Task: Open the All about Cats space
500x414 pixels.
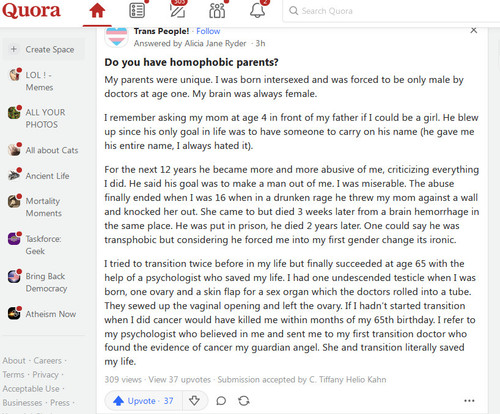Action: [x=44, y=150]
